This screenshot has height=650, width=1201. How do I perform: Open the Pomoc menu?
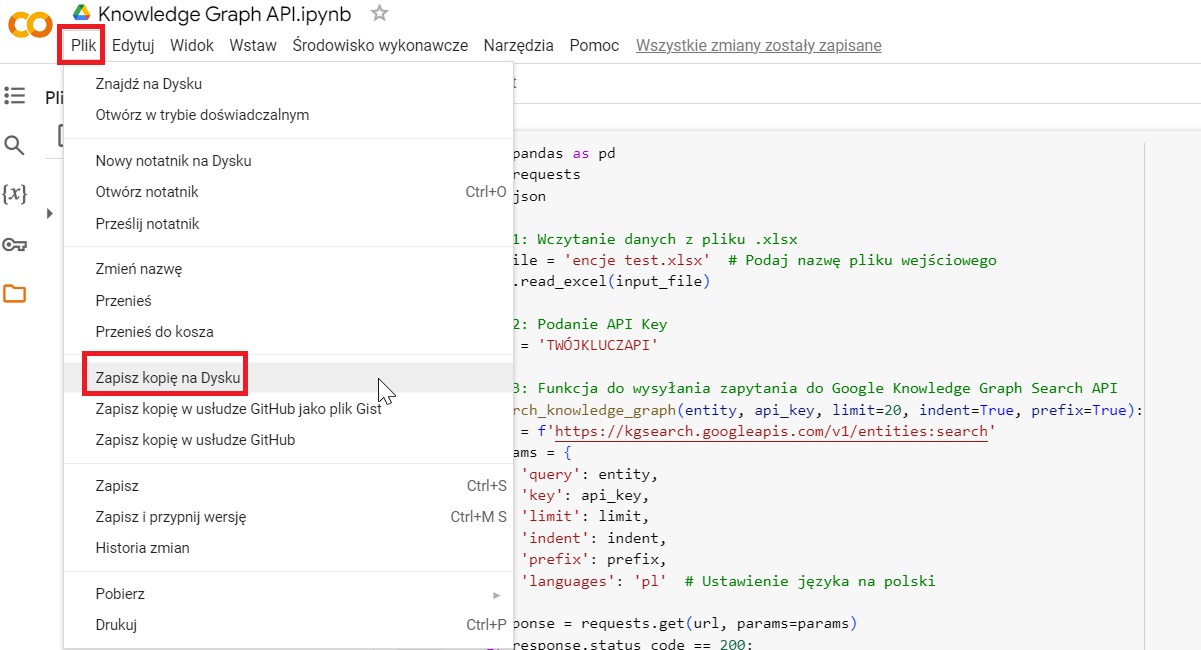pyautogui.click(x=593, y=45)
